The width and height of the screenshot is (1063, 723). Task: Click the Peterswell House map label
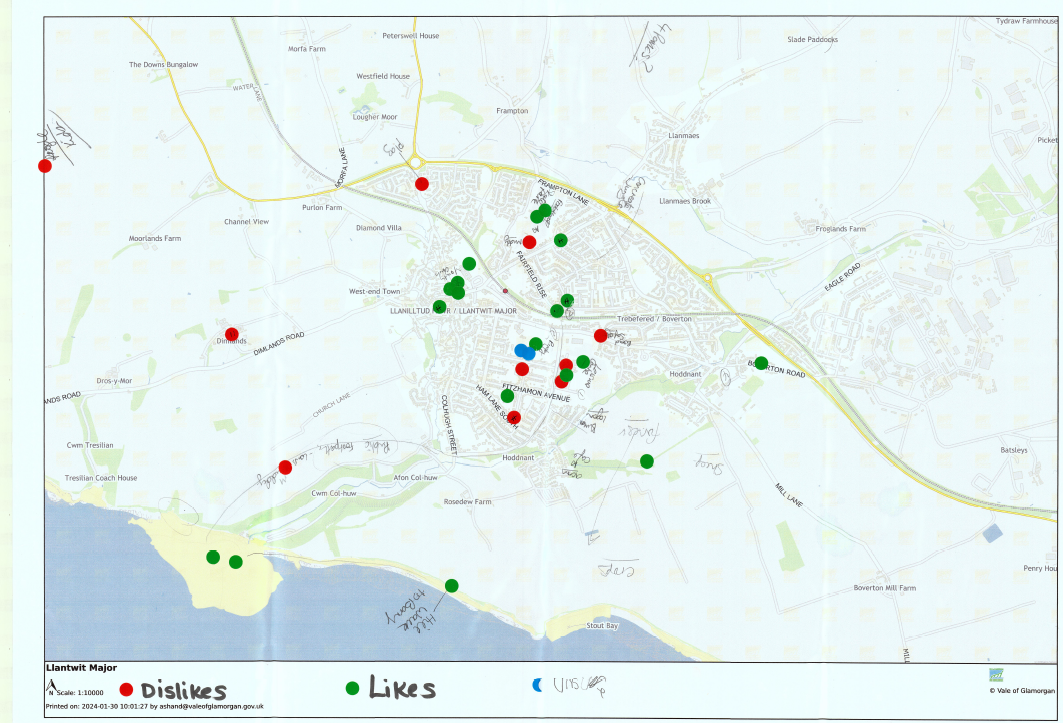click(x=410, y=36)
